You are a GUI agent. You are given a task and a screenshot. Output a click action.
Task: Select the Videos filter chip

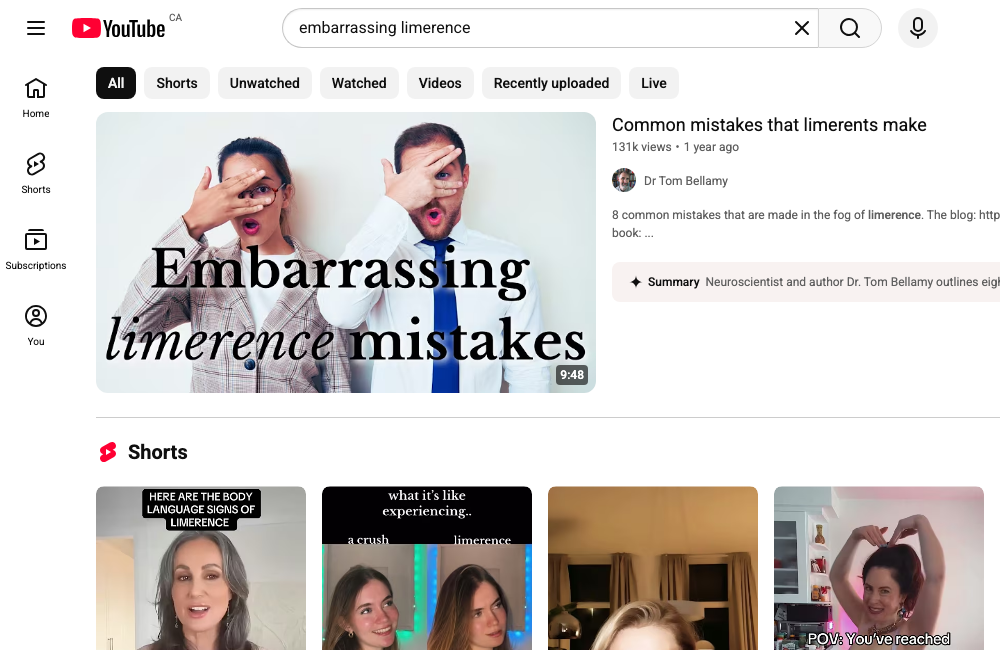(x=440, y=83)
